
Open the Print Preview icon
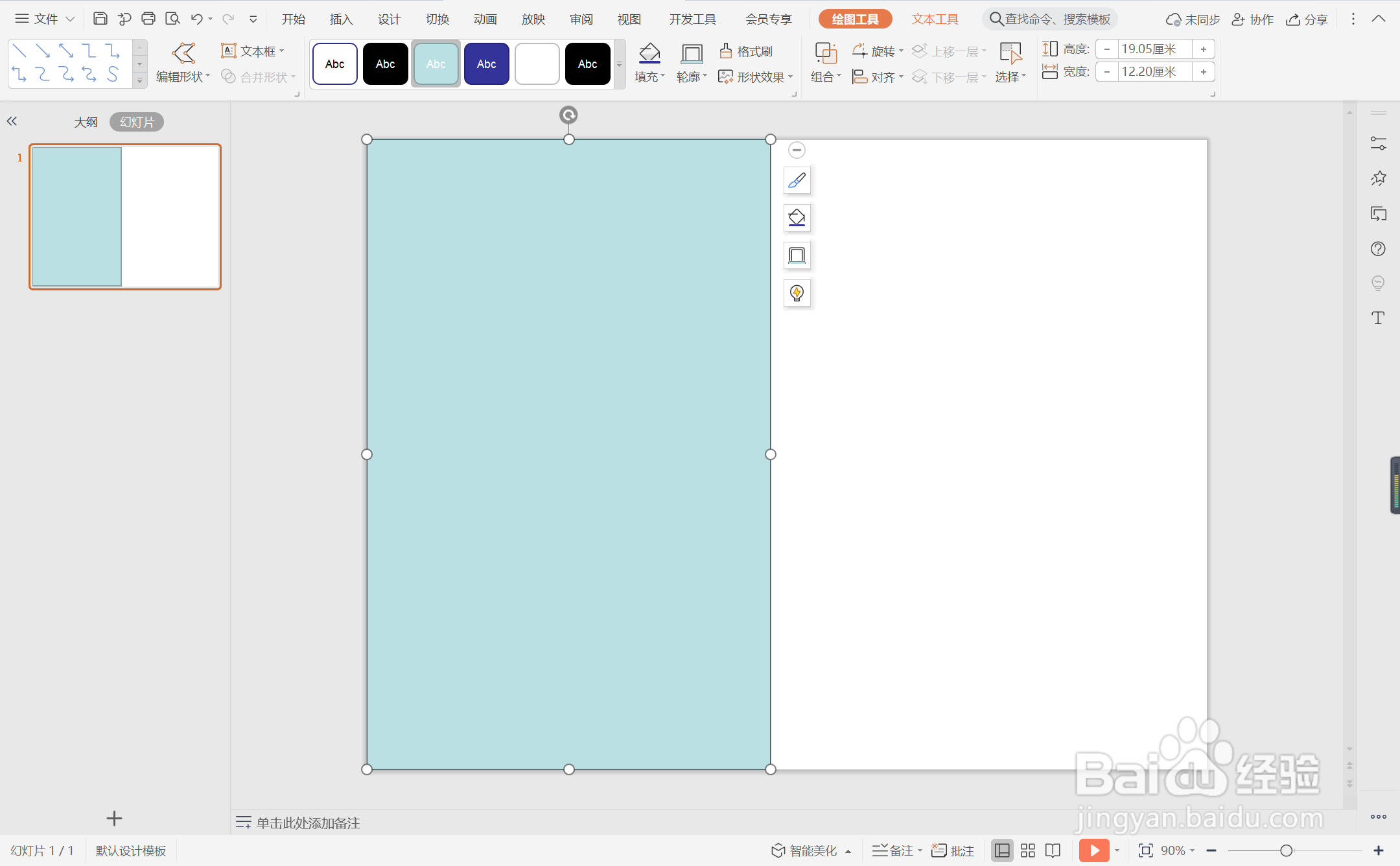coord(172,19)
